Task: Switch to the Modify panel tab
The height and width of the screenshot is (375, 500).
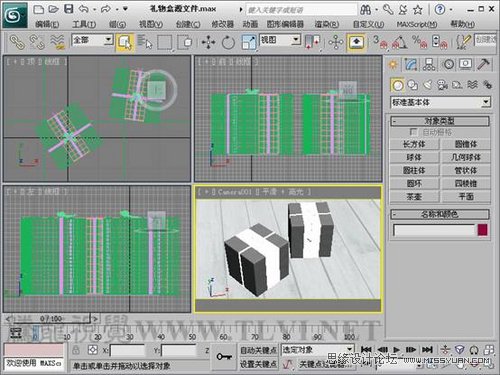Action: click(411, 64)
